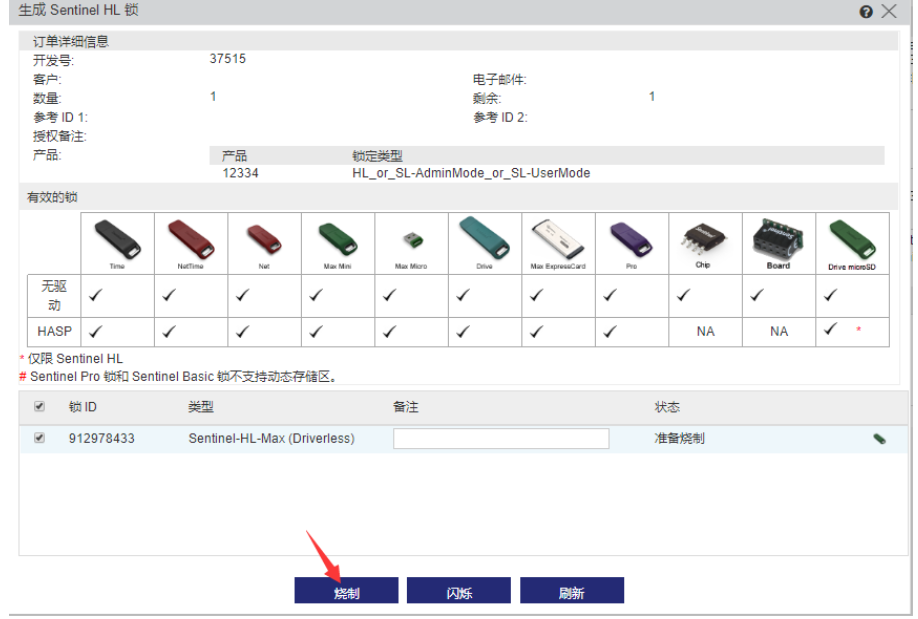
Task: Select the purple Pro key icon
Action: (x=631, y=240)
